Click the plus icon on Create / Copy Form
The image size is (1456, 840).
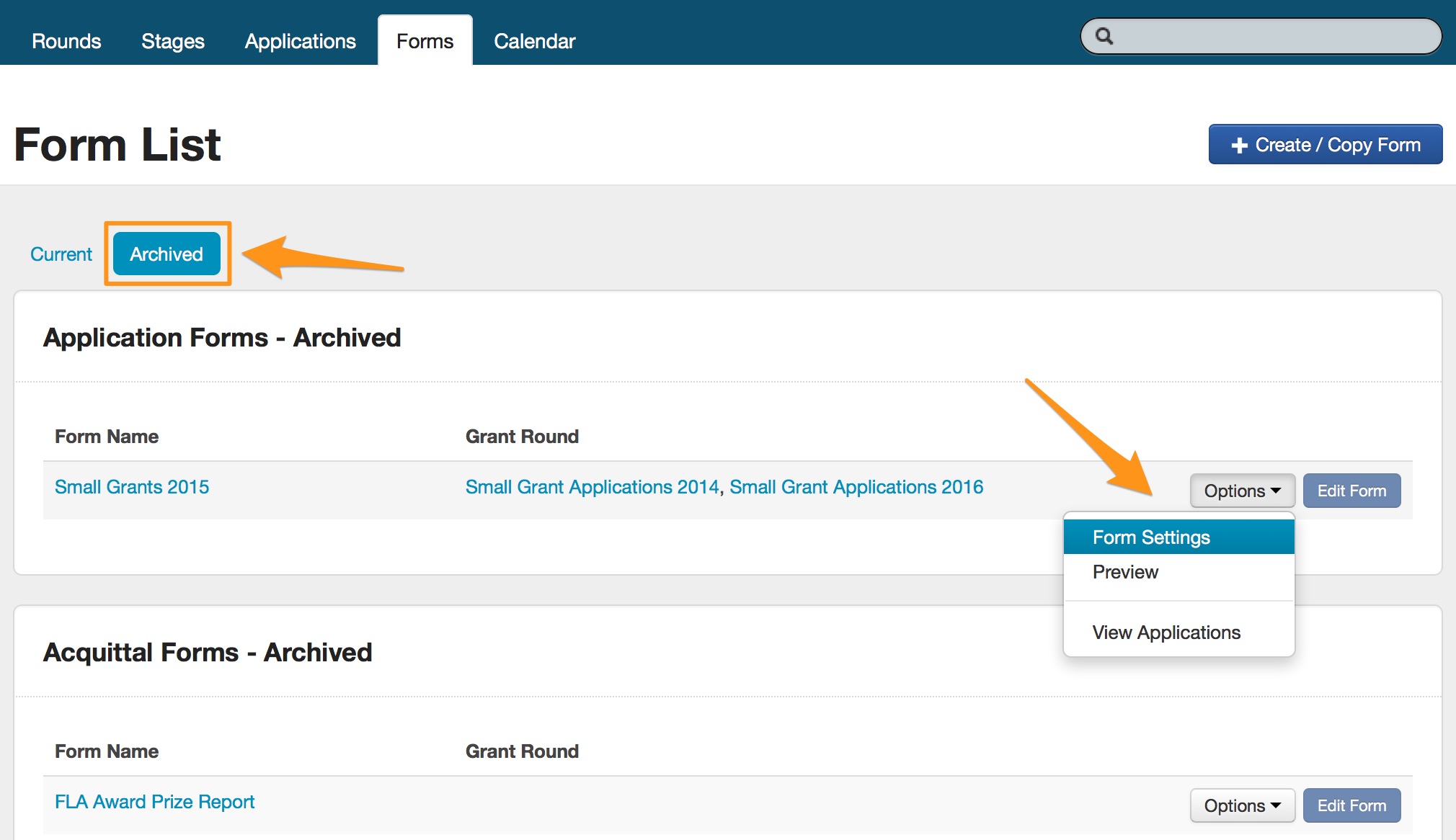pyautogui.click(x=1239, y=146)
